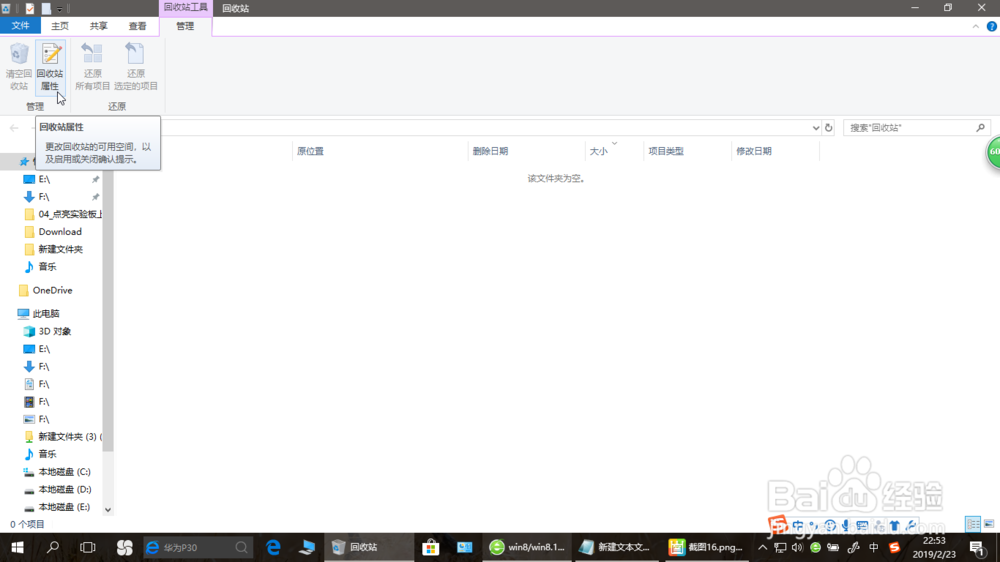1000x562 pixels.
Task: Collapse the ribbon with chevron arrow
Action: 976,26
